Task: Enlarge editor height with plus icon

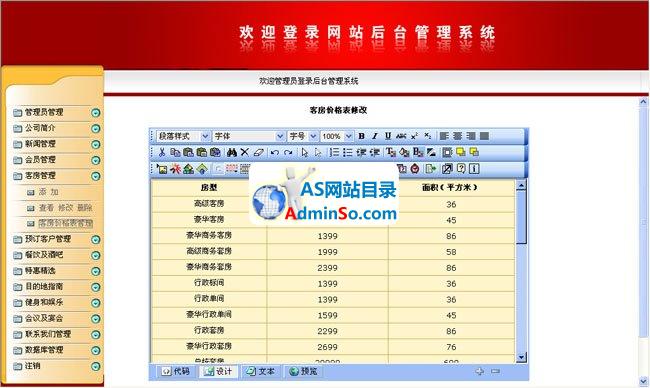Action: point(480,371)
